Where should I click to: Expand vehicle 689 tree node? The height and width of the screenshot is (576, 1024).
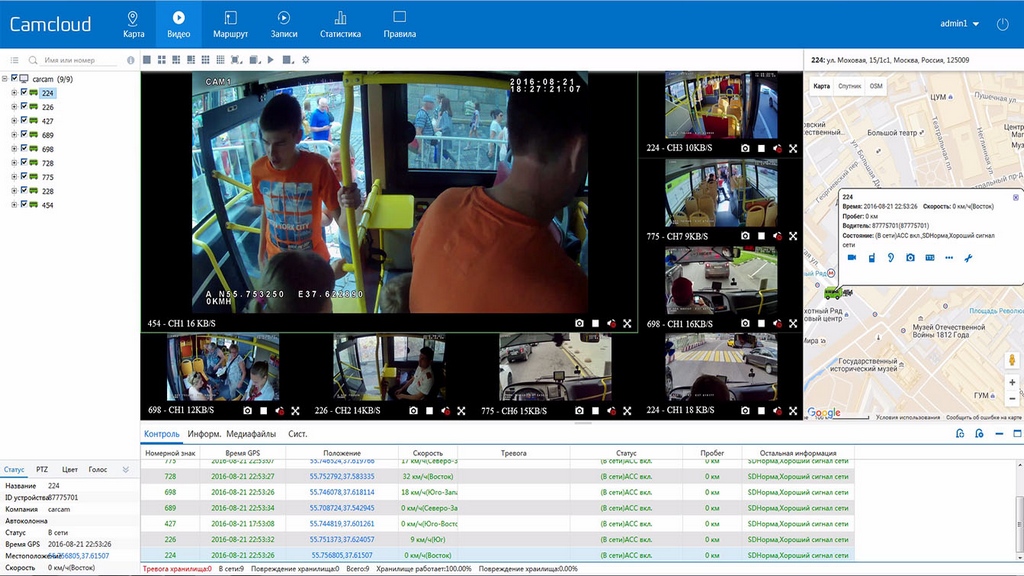tap(14, 135)
